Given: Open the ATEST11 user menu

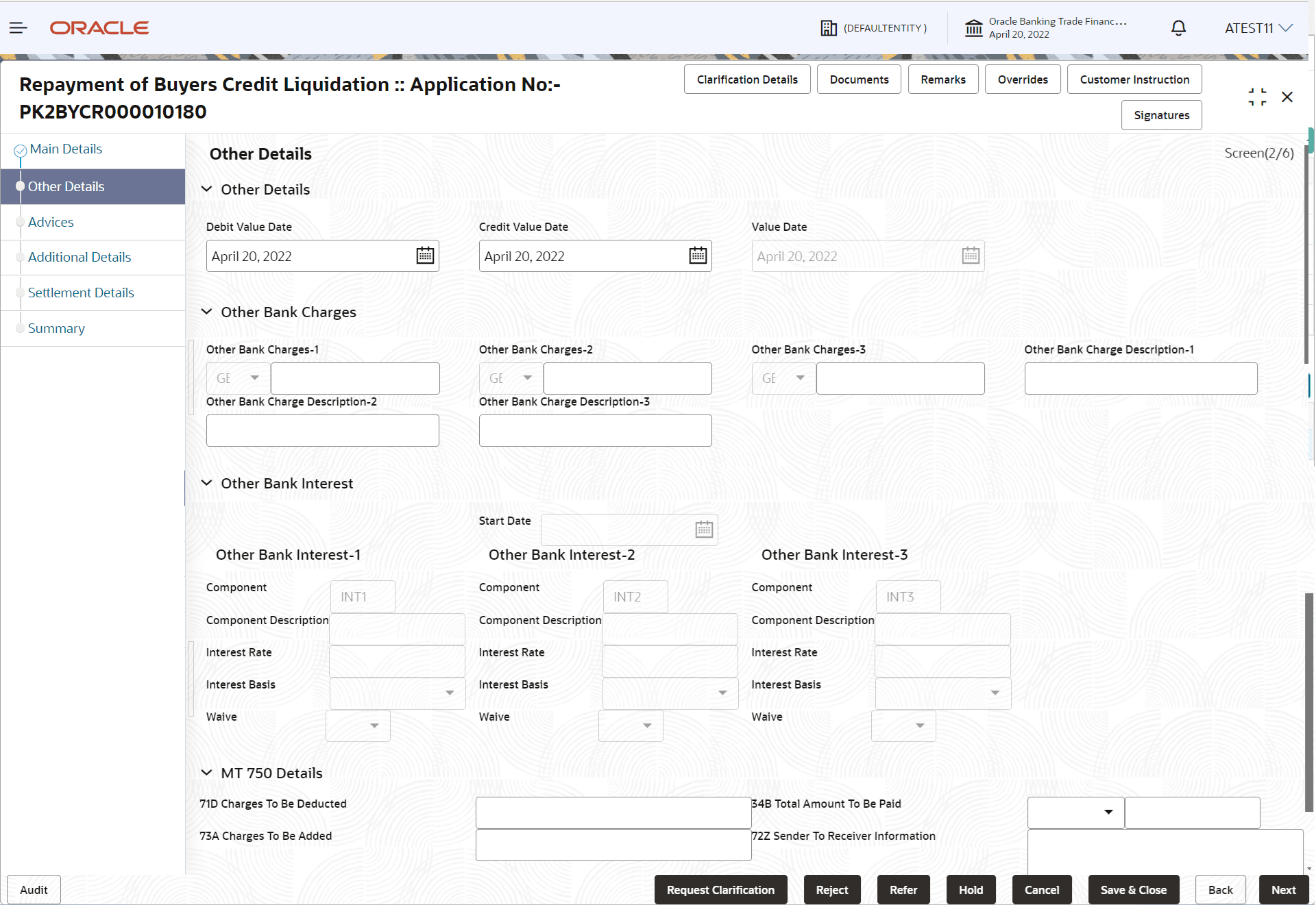Looking at the screenshot, I should coord(1258,28).
